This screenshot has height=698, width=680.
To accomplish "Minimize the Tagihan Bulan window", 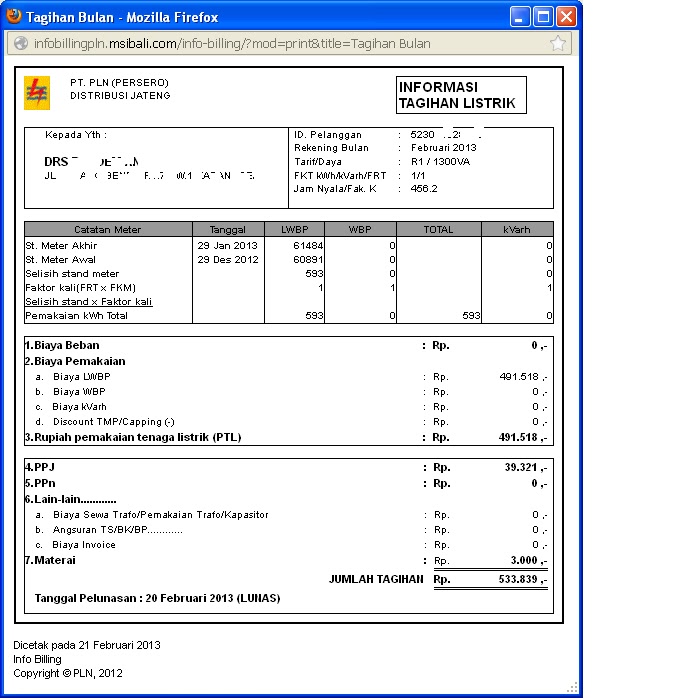I will click(x=519, y=17).
